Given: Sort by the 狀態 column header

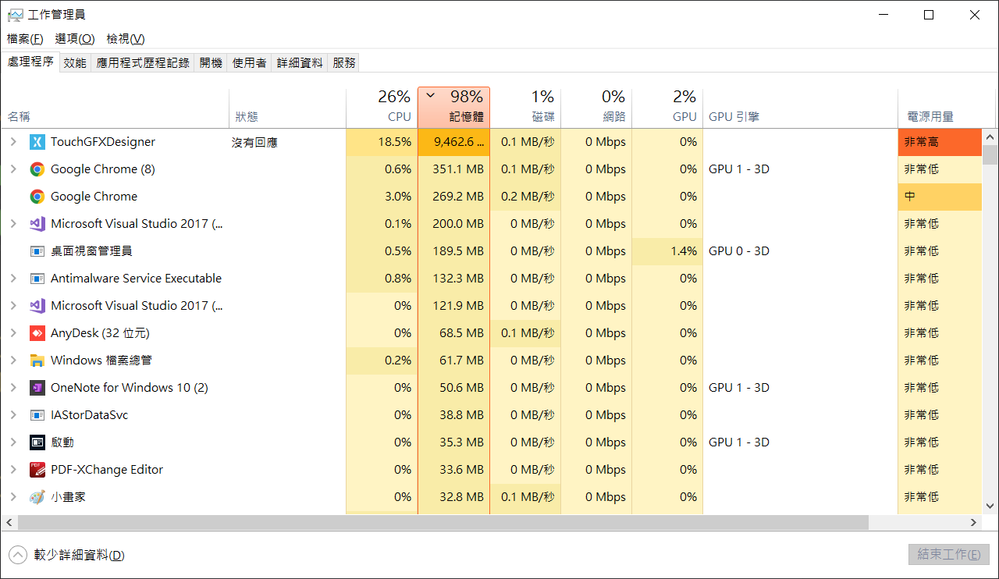Looking at the screenshot, I should pos(287,107).
